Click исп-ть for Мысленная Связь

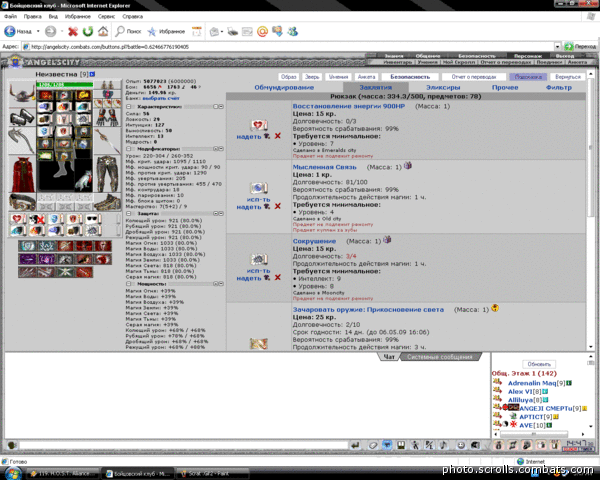(x=259, y=199)
